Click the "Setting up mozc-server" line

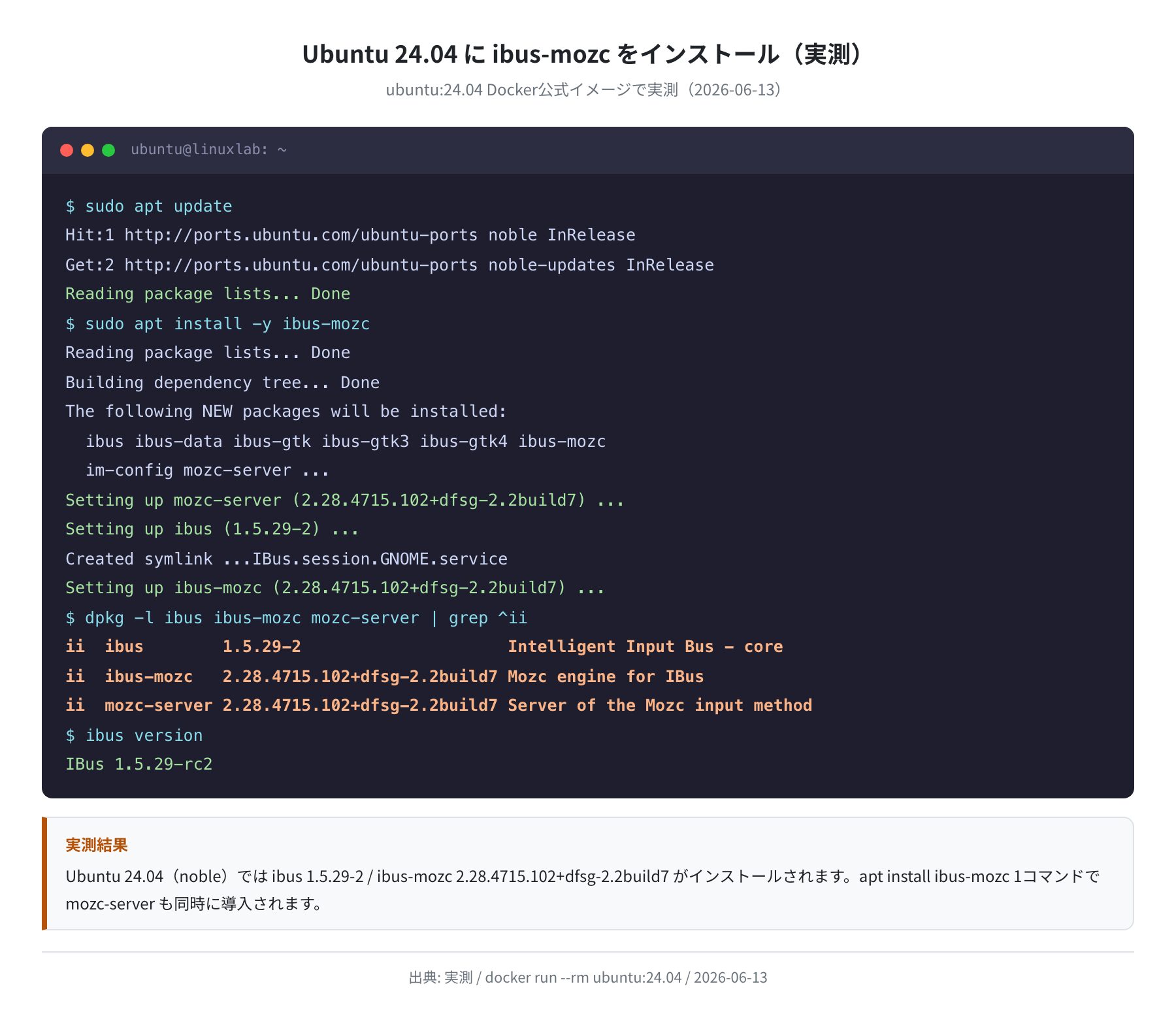(345, 500)
